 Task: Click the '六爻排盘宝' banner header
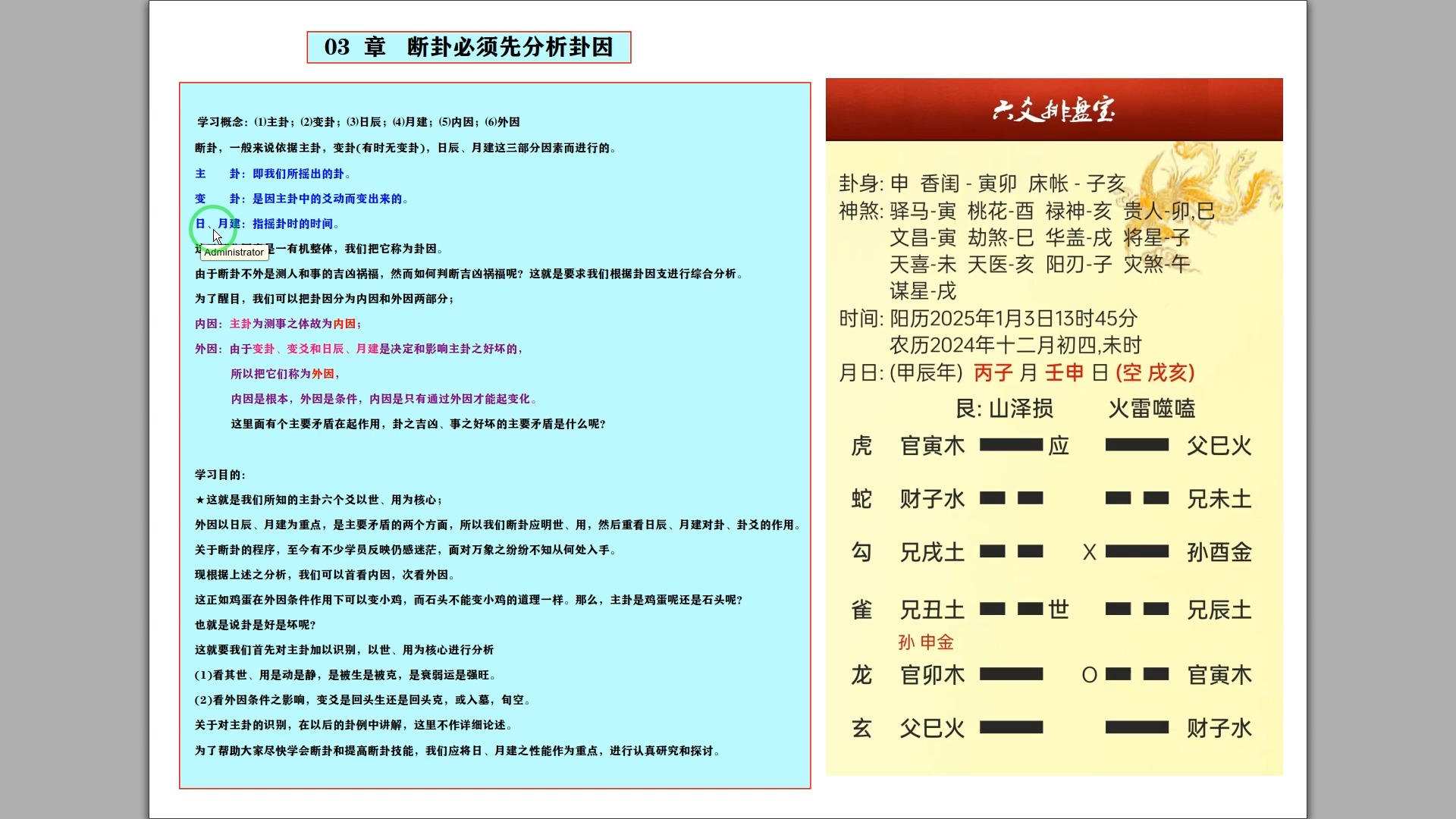tap(1054, 110)
